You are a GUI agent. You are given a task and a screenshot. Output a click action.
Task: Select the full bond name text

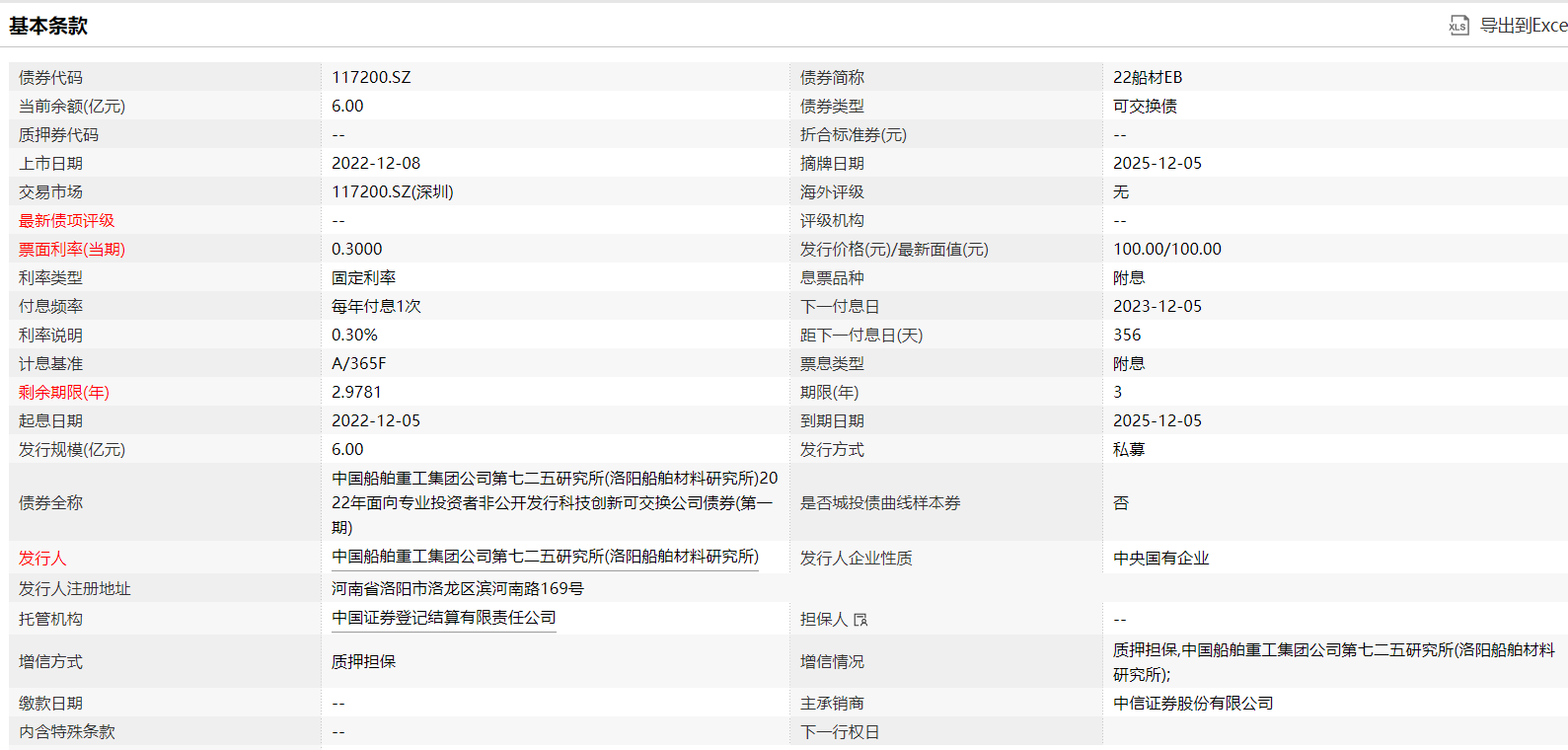pyautogui.click(x=554, y=502)
